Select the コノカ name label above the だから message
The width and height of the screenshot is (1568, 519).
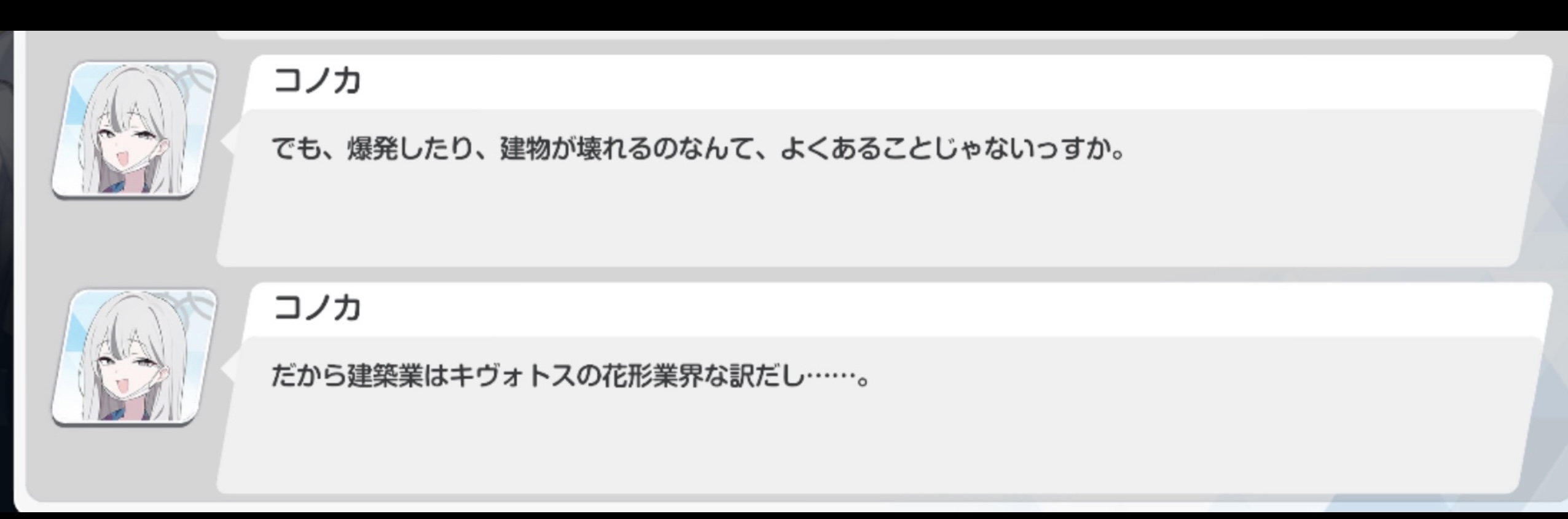317,307
